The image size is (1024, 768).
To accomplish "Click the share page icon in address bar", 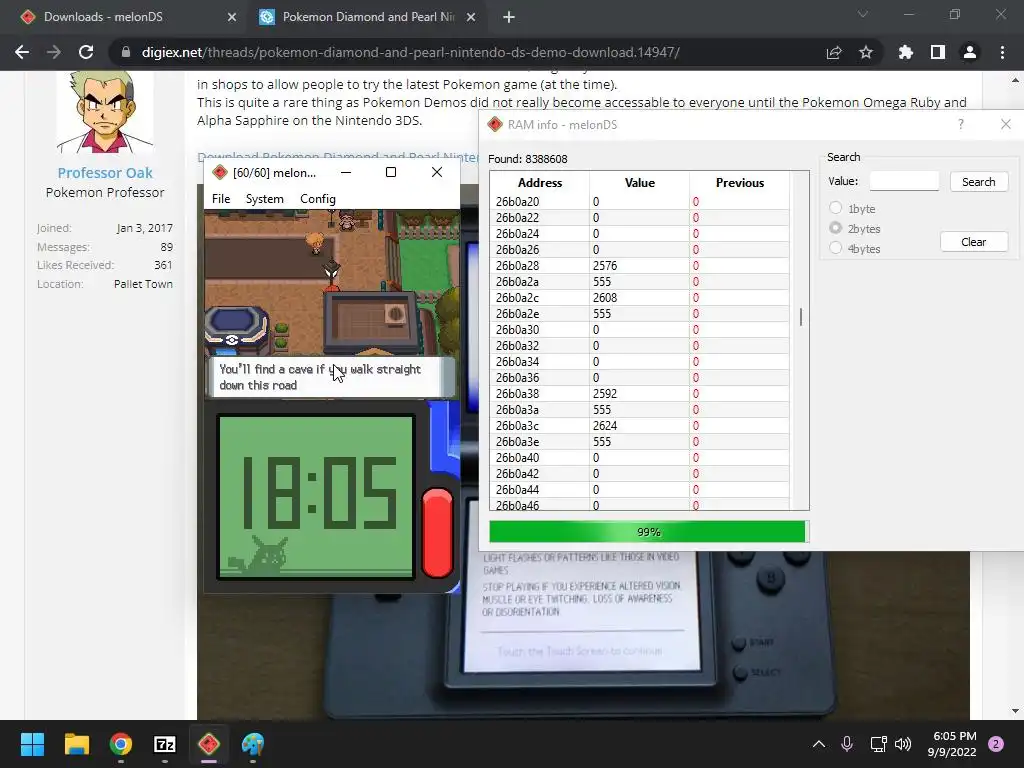I will pyautogui.click(x=834, y=52).
